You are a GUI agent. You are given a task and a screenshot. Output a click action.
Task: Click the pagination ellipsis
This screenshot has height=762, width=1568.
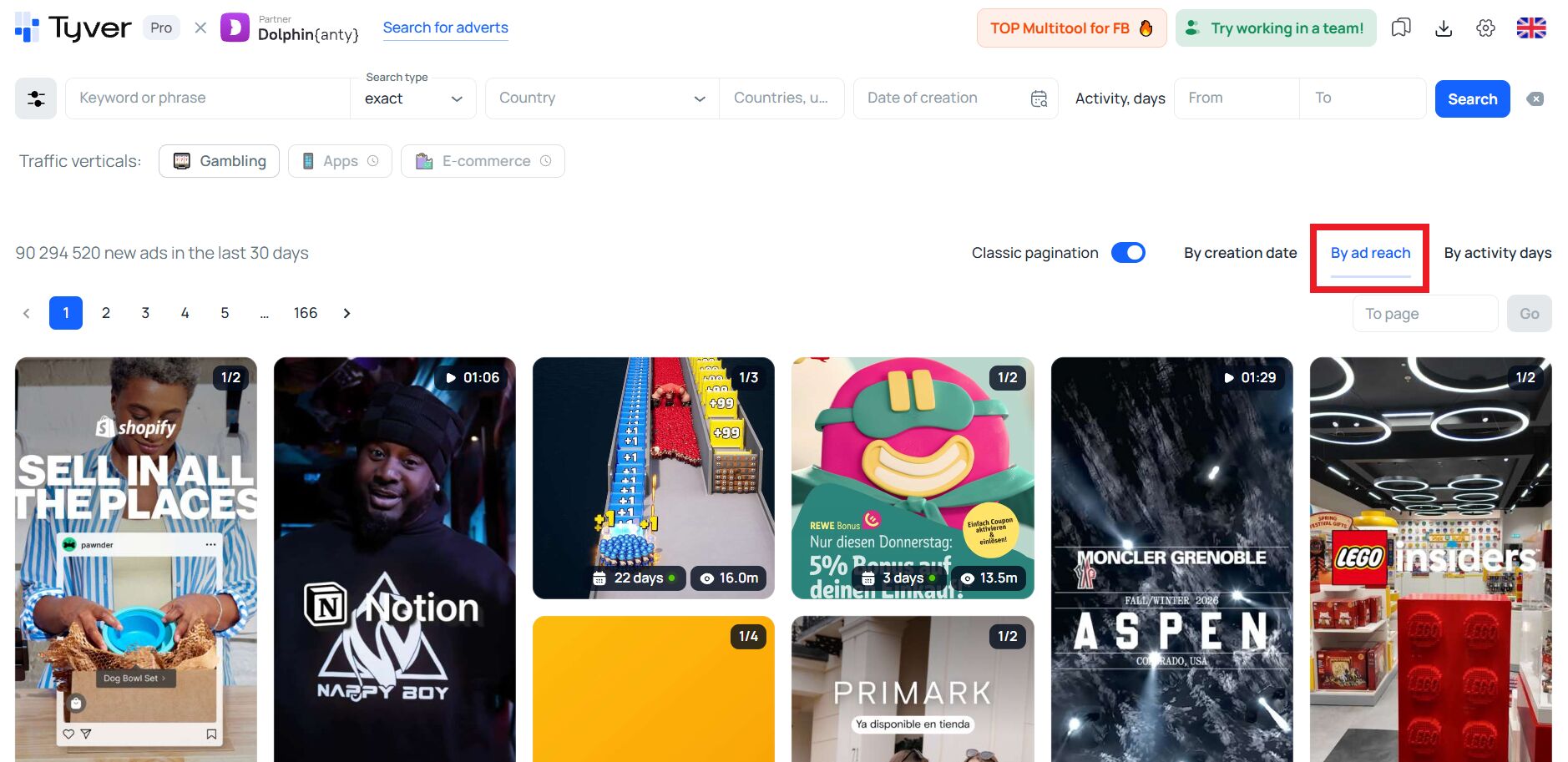tap(265, 313)
